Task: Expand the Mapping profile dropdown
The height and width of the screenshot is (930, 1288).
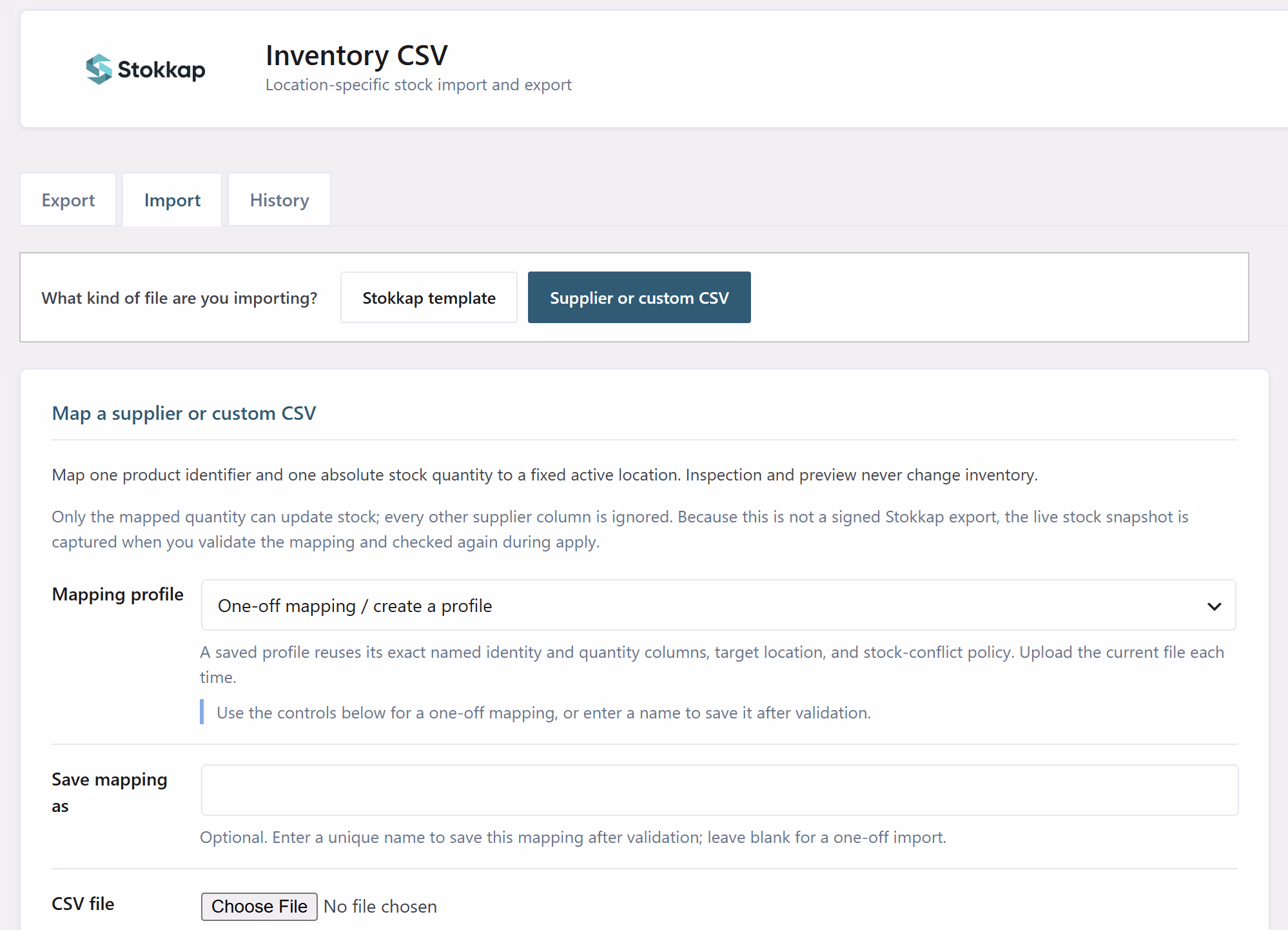Action: pyautogui.click(x=718, y=606)
